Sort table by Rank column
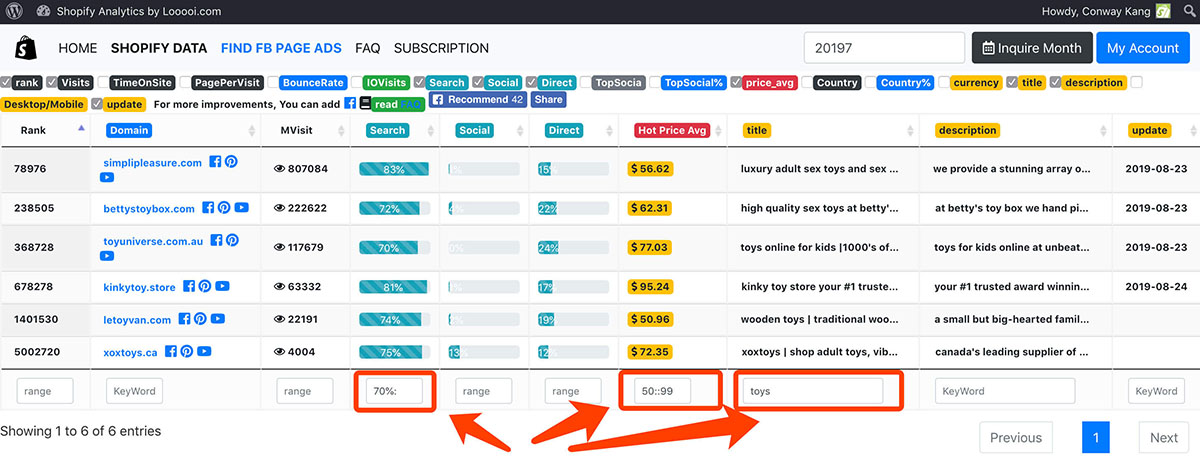This screenshot has width=1200, height=459. (x=45, y=130)
